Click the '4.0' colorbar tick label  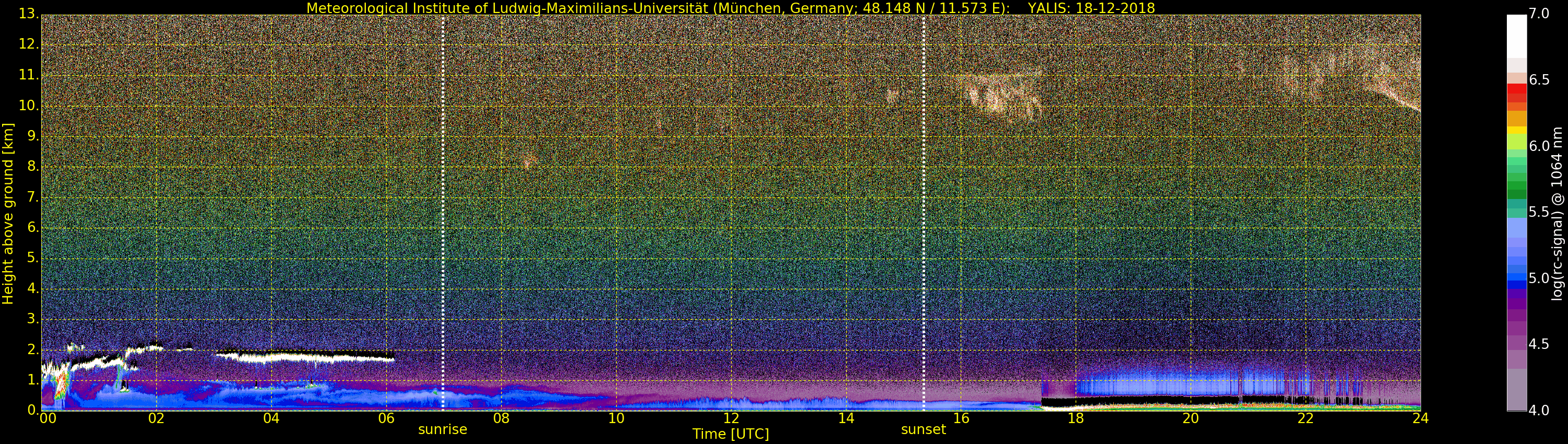click(x=1539, y=411)
